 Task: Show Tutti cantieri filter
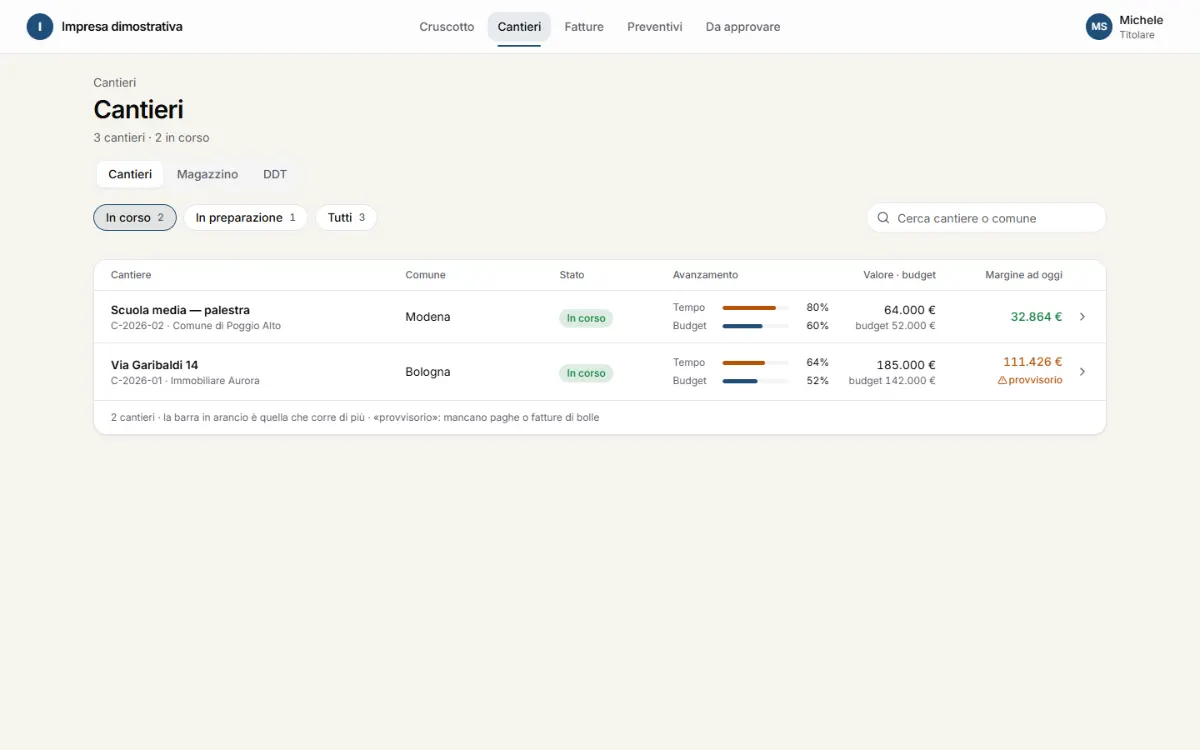pyautogui.click(x=346, y=218)
